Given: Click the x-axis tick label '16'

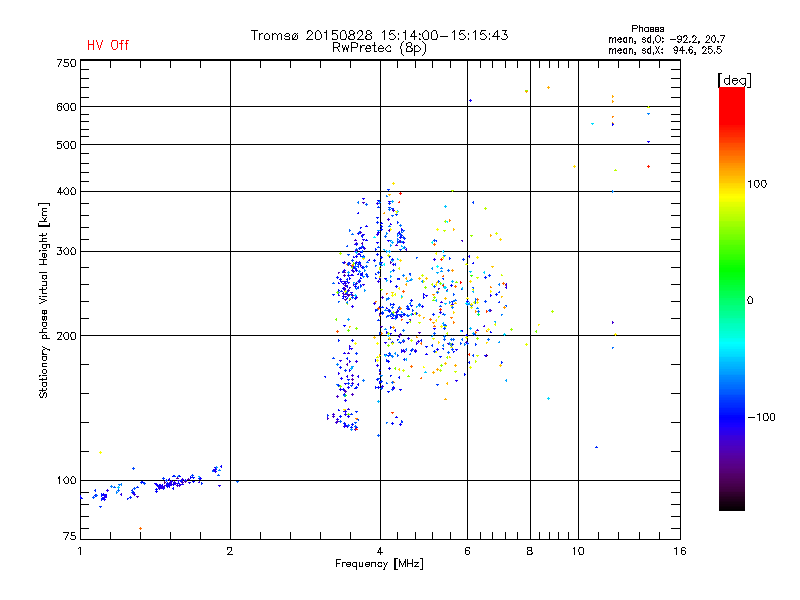Looking at the screenshot, I should point(680,551).
